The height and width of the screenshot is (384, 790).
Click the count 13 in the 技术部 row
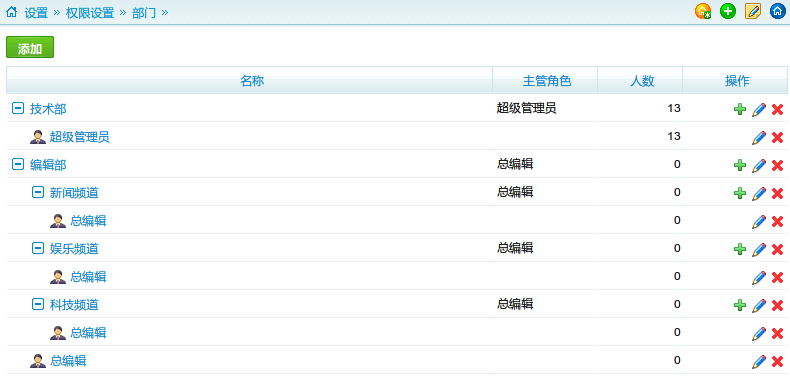point(674,108)
